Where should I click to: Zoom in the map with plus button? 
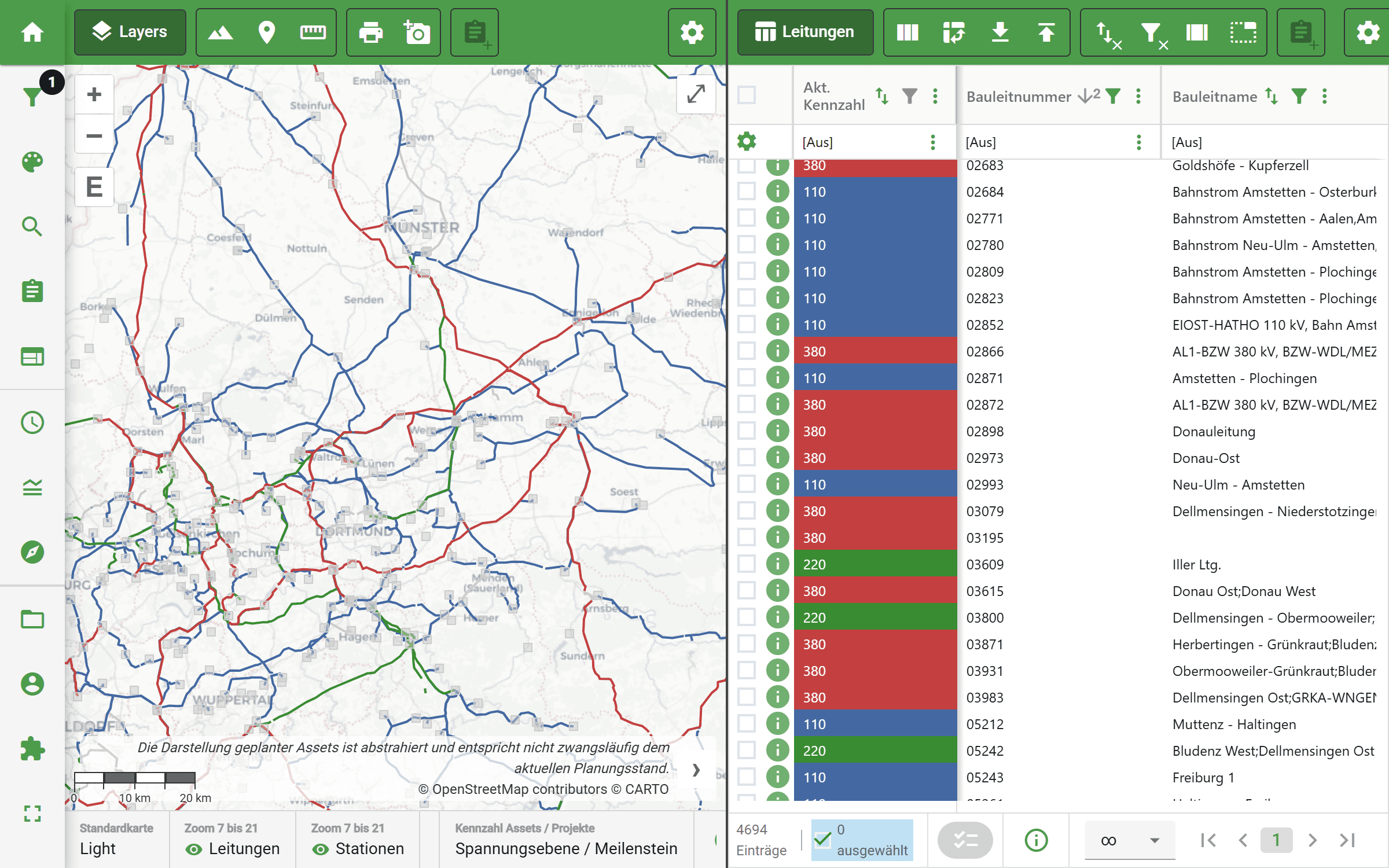(x=94, y=94)
